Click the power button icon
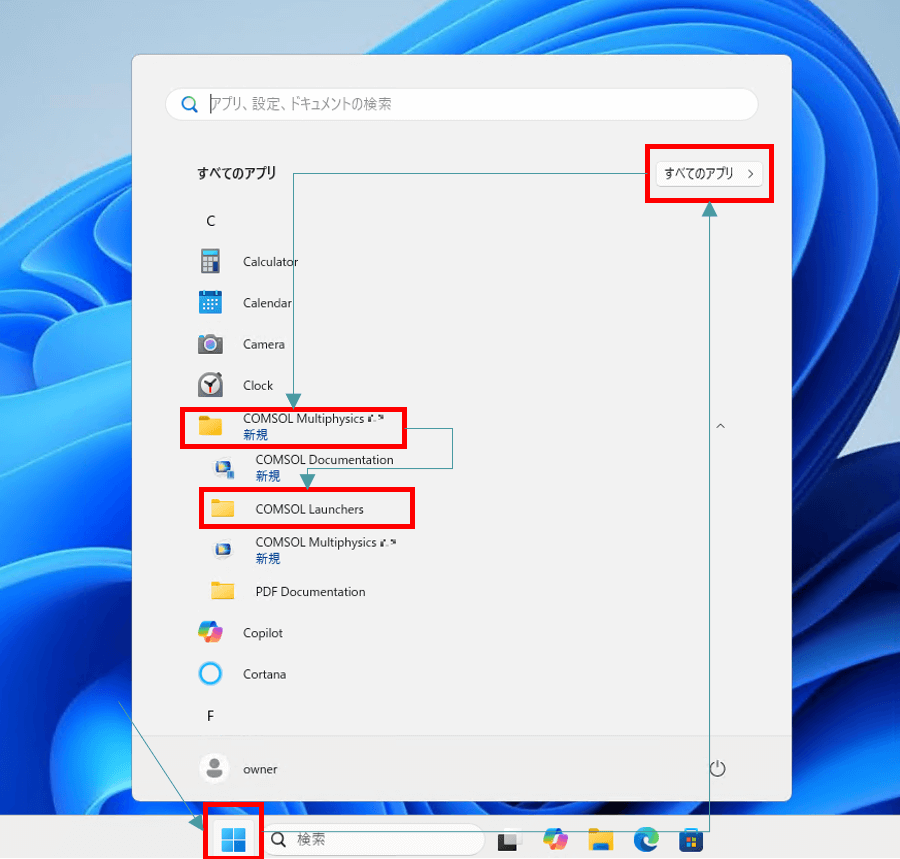900x859 pixels. click(717, 769)
